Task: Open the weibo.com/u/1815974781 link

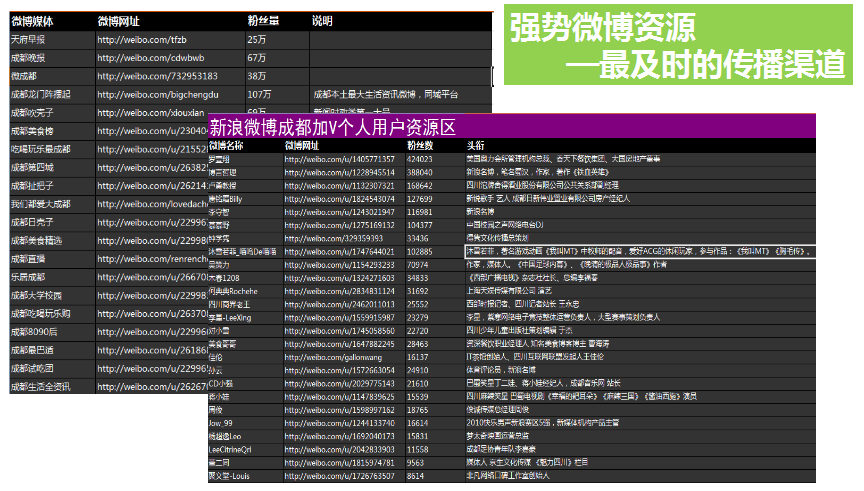Action: tap(339, 462)
